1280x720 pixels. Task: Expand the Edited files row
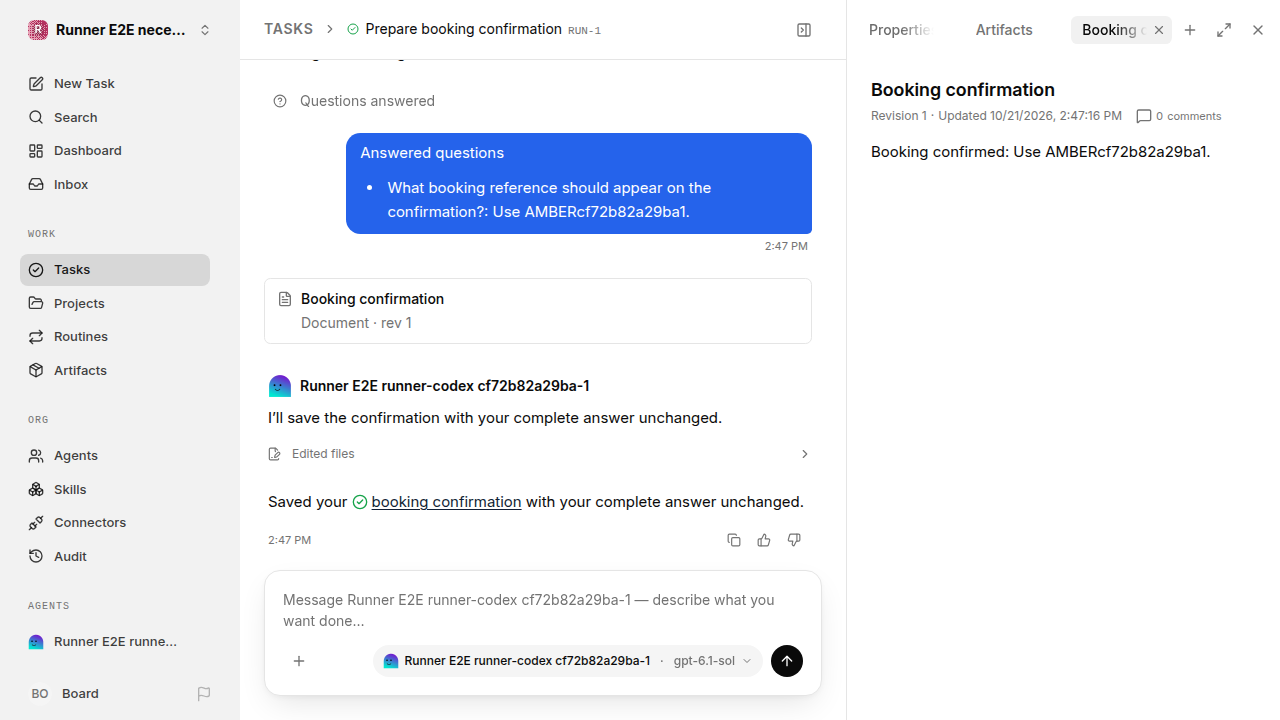click(538, 454)
